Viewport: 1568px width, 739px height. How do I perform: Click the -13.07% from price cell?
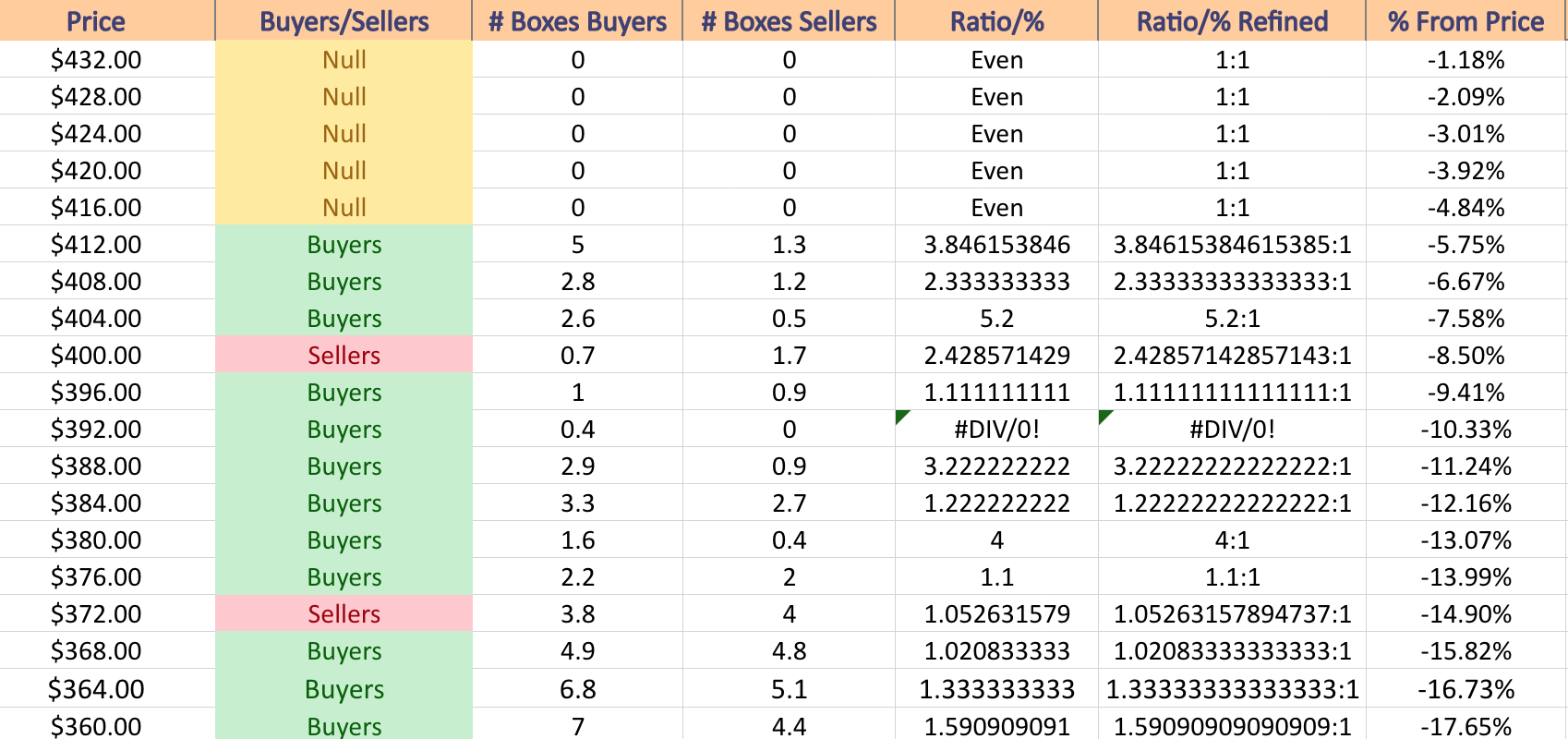click(1465, 540)
